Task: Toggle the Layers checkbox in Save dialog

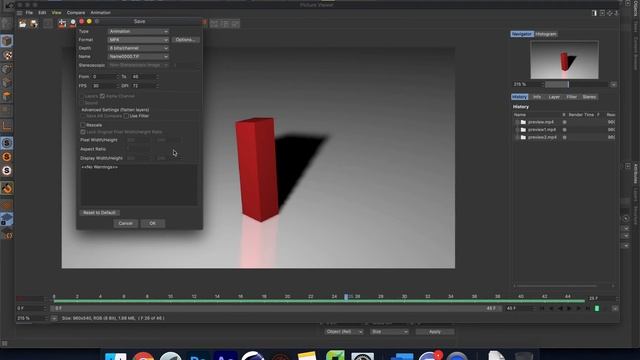Action: point(82,96)
